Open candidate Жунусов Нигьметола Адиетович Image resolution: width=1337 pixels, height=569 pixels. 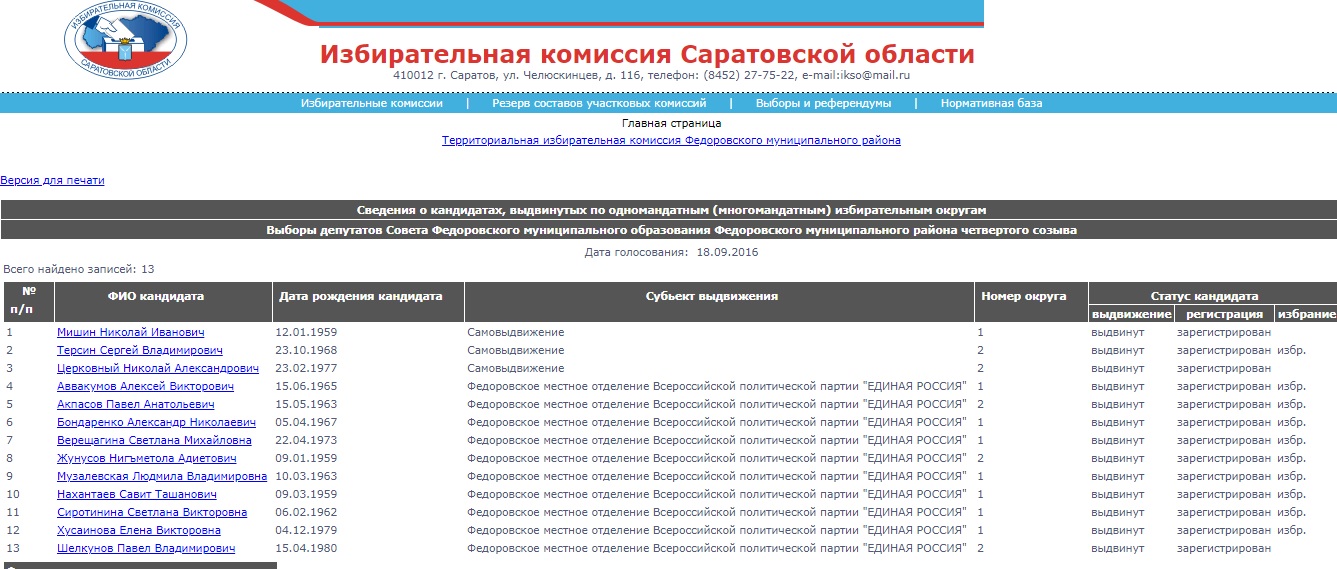point(146,459)
